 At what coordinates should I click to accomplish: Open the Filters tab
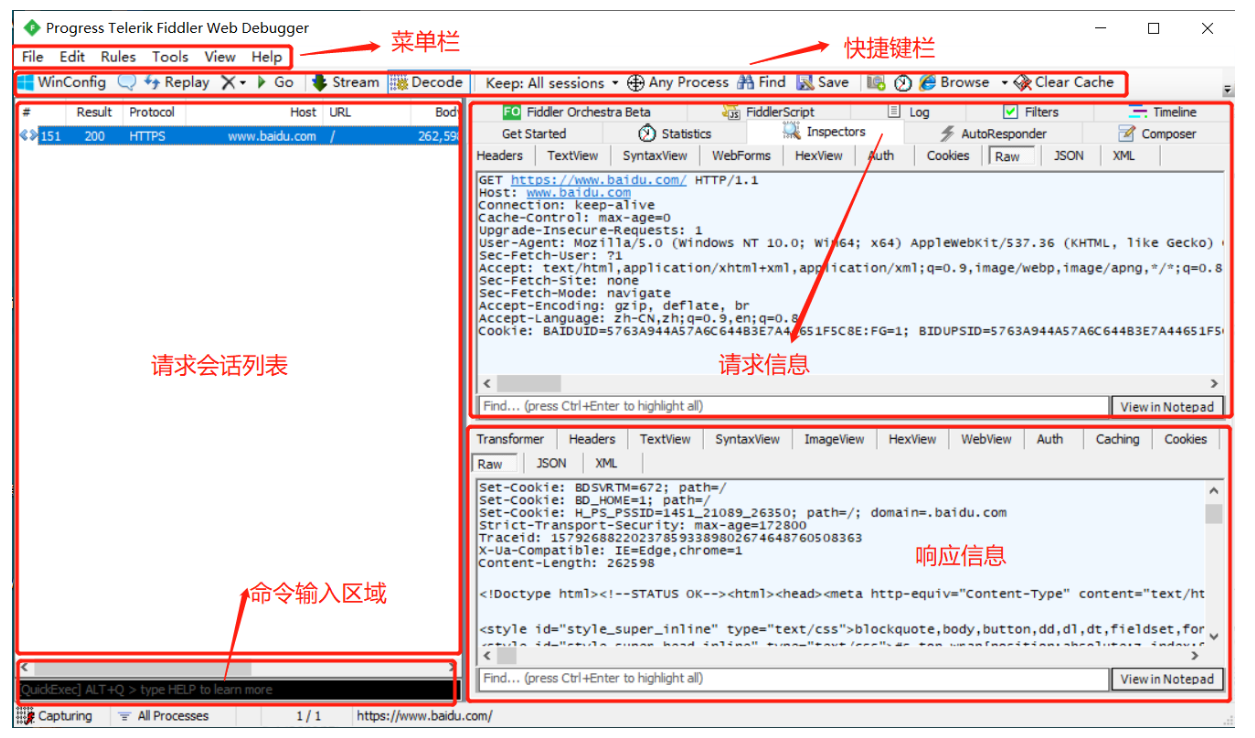click(1031, 112)
